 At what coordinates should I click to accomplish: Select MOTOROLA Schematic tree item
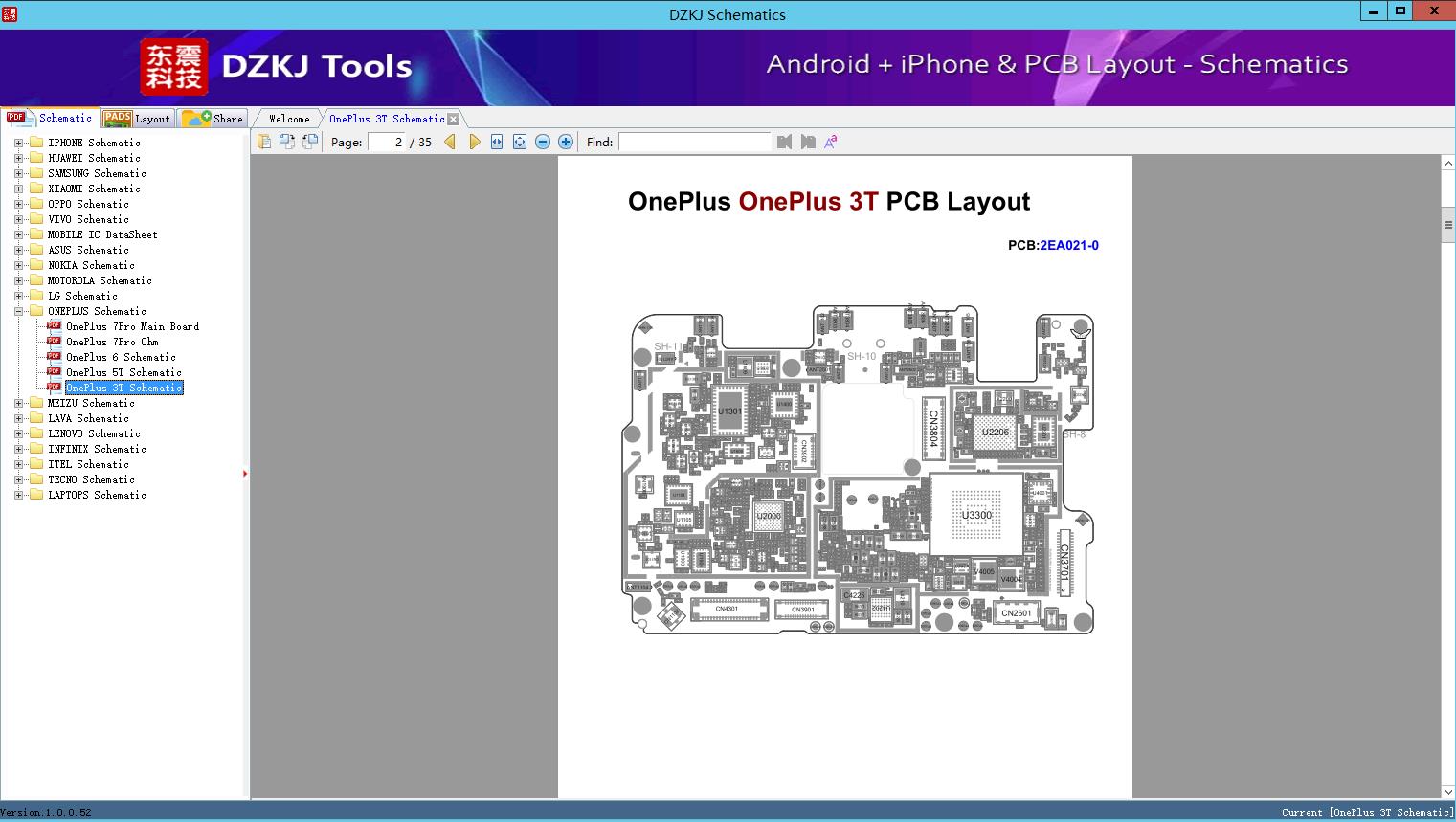coord(100,280)
